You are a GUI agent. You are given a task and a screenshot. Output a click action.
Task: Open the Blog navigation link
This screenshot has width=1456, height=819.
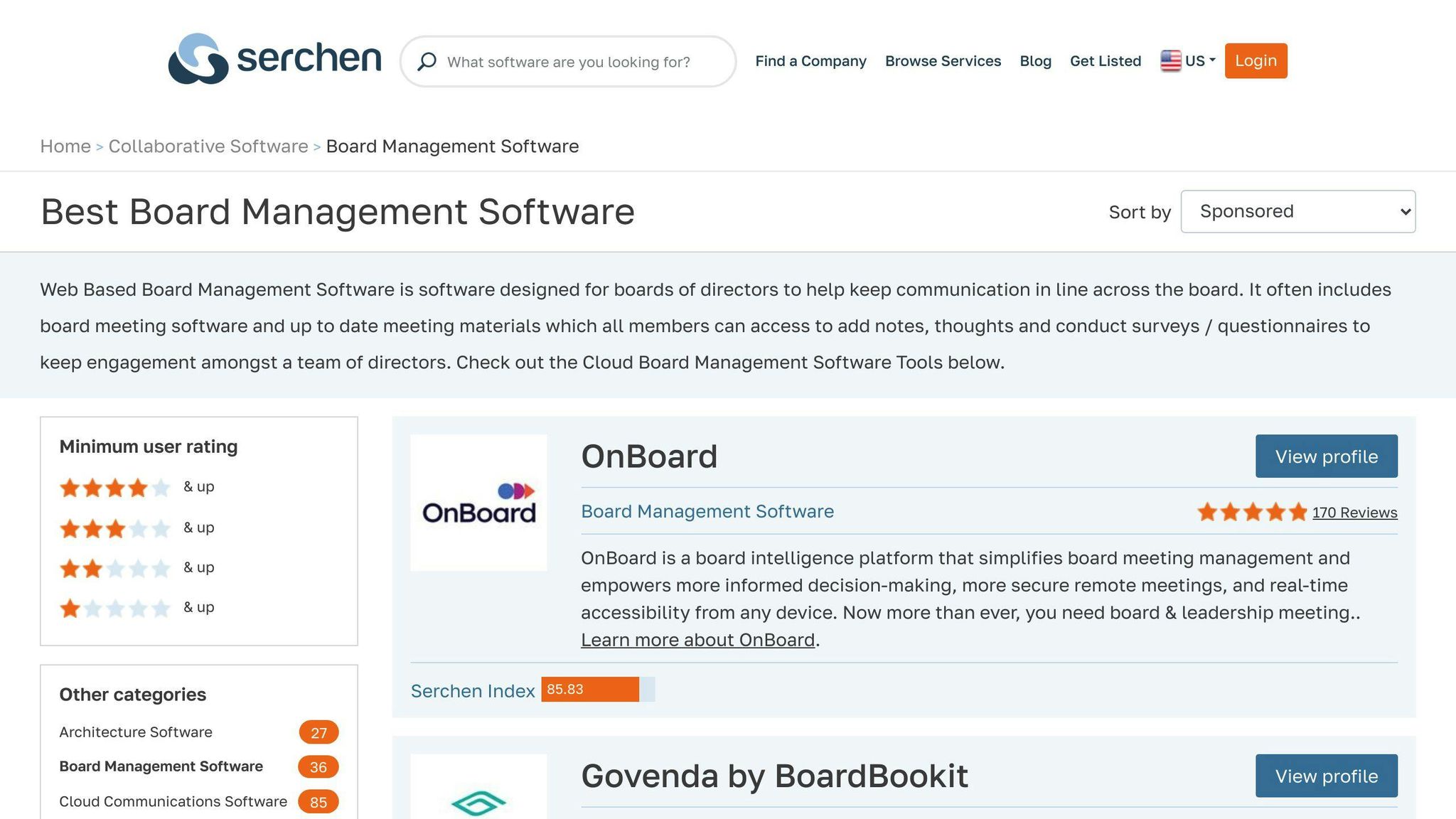coord(1035,61)
